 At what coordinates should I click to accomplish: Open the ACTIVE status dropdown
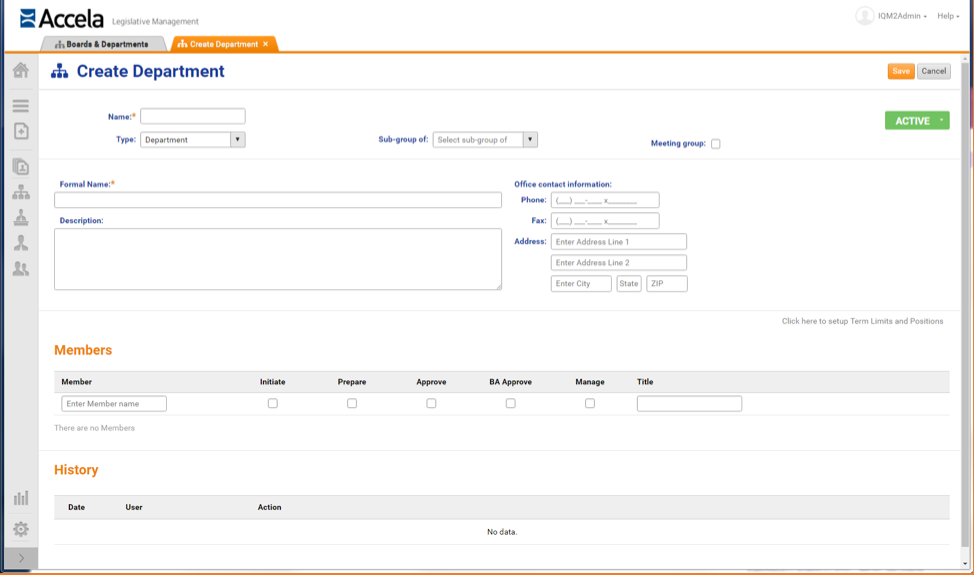(x=917, y=120)
